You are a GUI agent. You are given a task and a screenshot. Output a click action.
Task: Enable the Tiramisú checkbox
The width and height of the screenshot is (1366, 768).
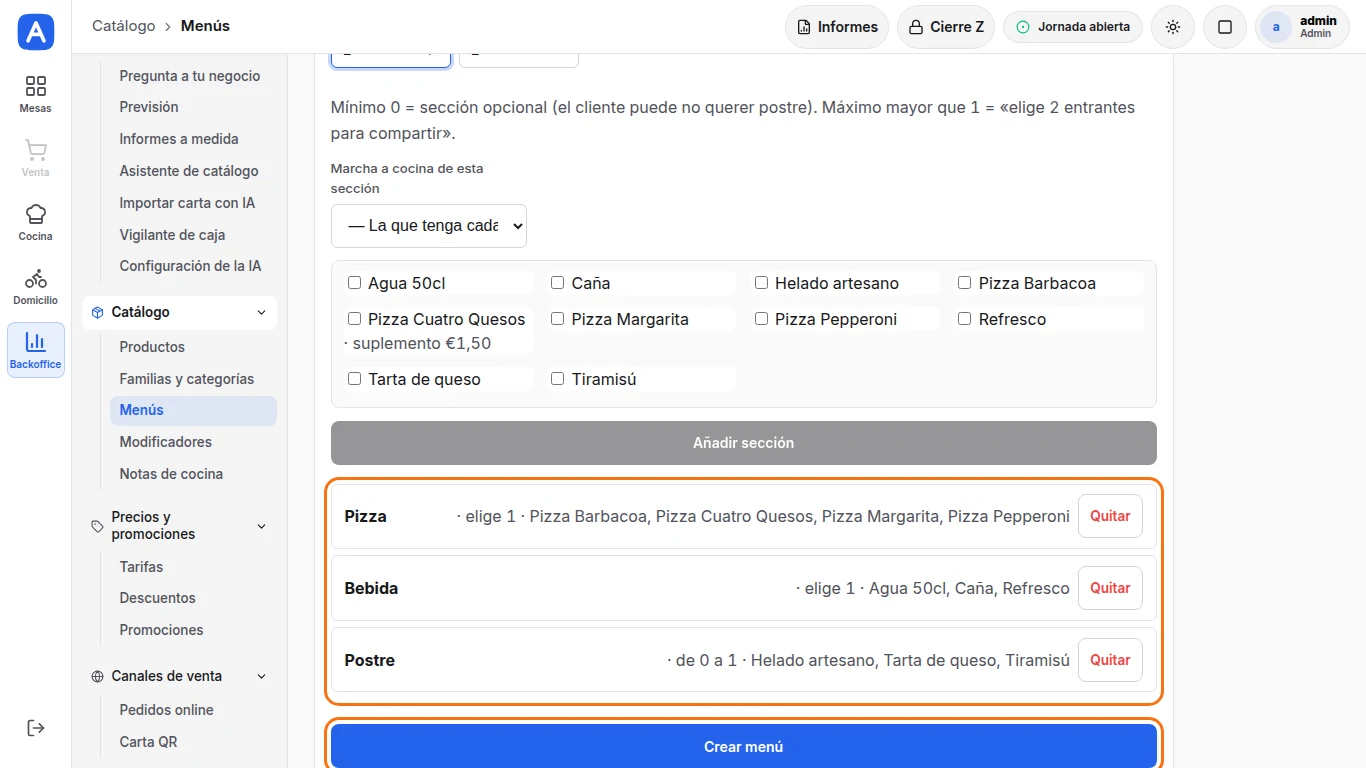[558, 379]
